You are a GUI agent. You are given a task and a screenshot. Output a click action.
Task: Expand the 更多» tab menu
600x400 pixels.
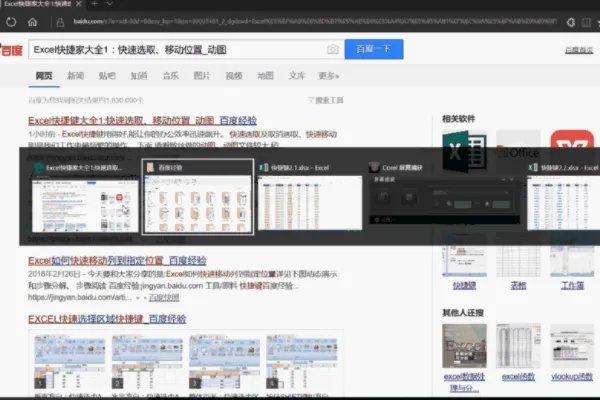pos(329,76)
